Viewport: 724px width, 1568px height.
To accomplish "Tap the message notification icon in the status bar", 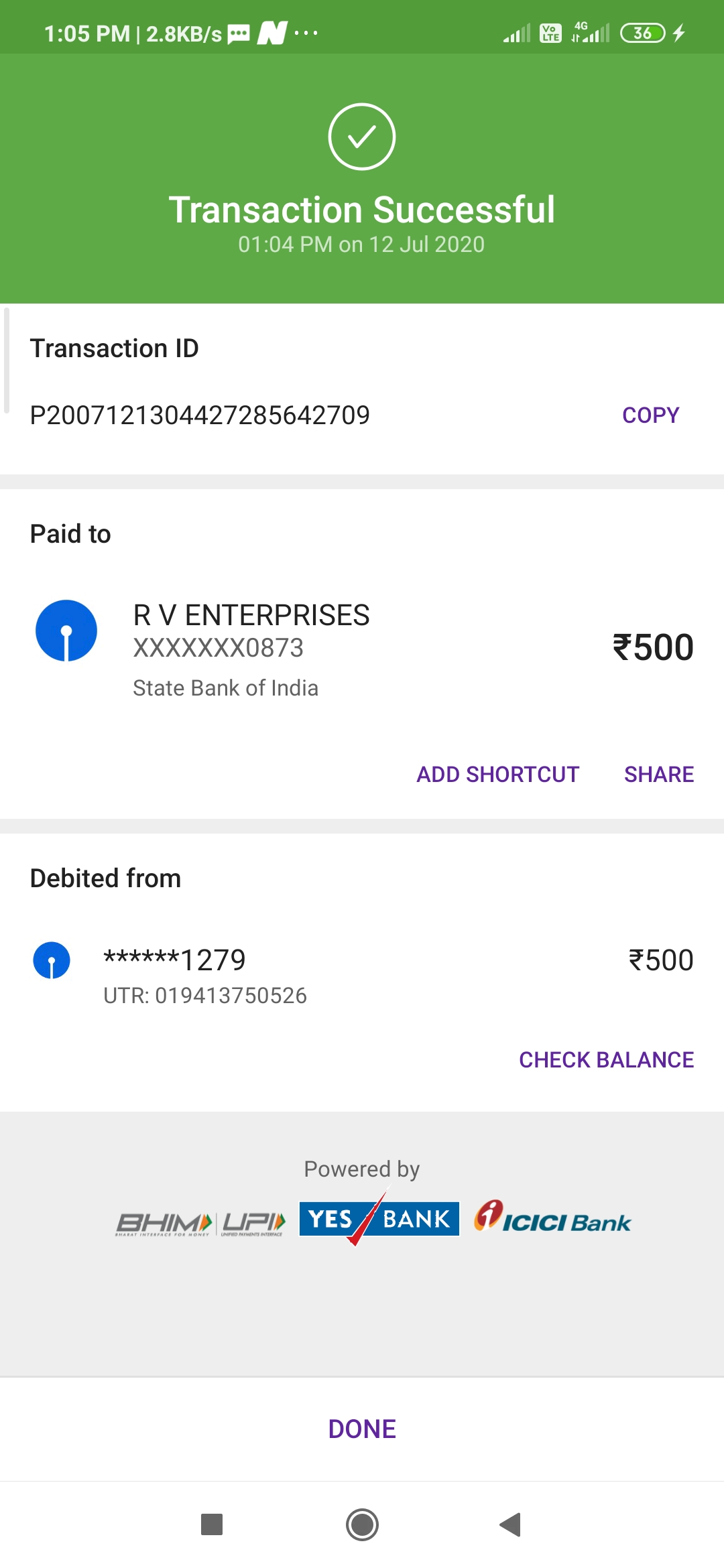I will [x=239, y=34].
